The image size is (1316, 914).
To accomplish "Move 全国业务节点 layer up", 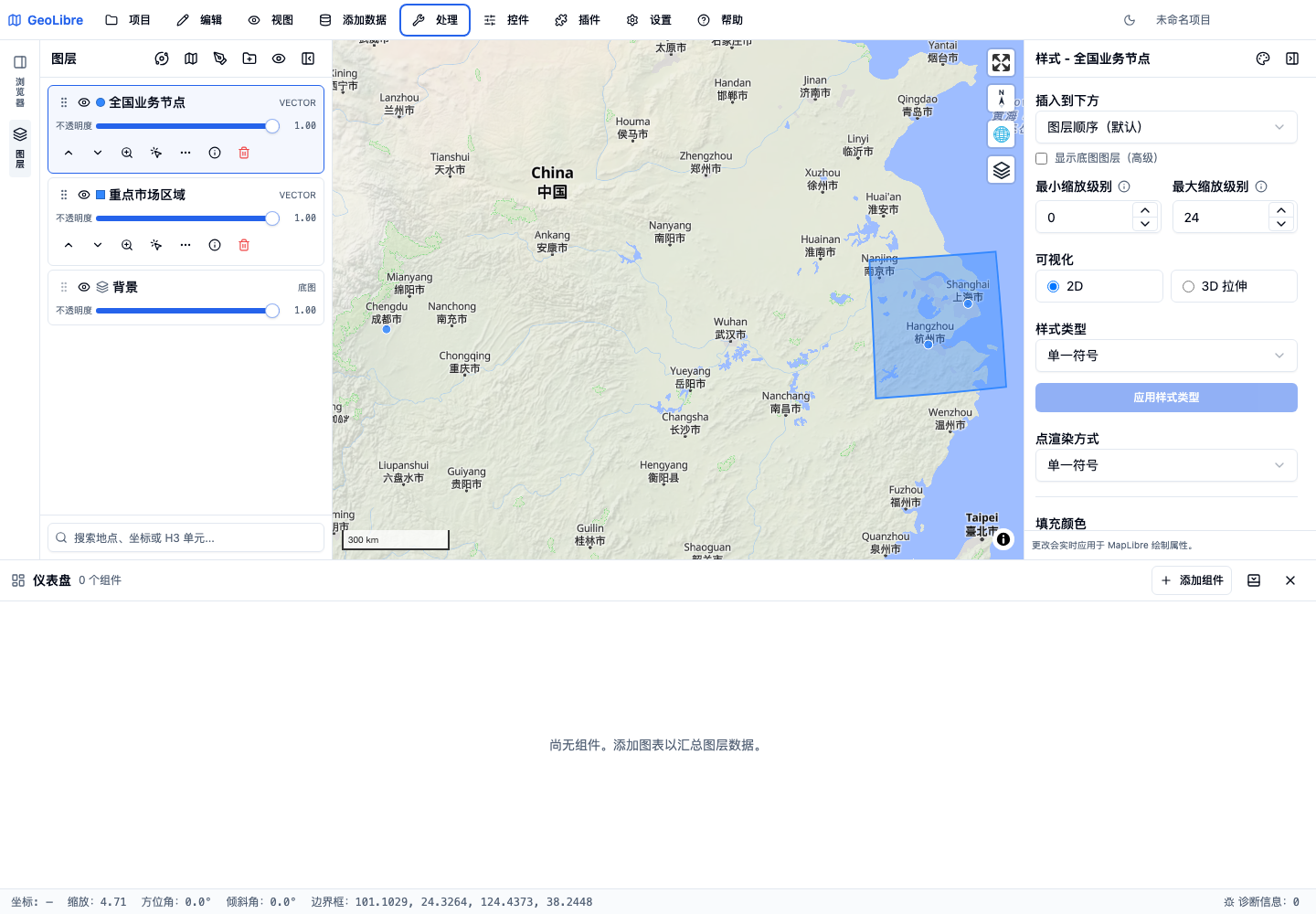I will point(69,153).
